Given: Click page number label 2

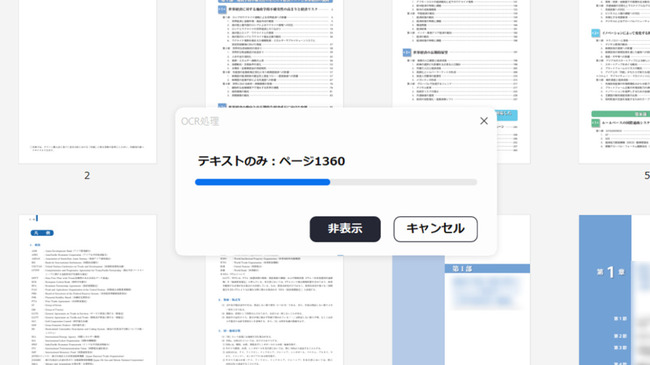Looking at the screenshot, I should point(87,175).
